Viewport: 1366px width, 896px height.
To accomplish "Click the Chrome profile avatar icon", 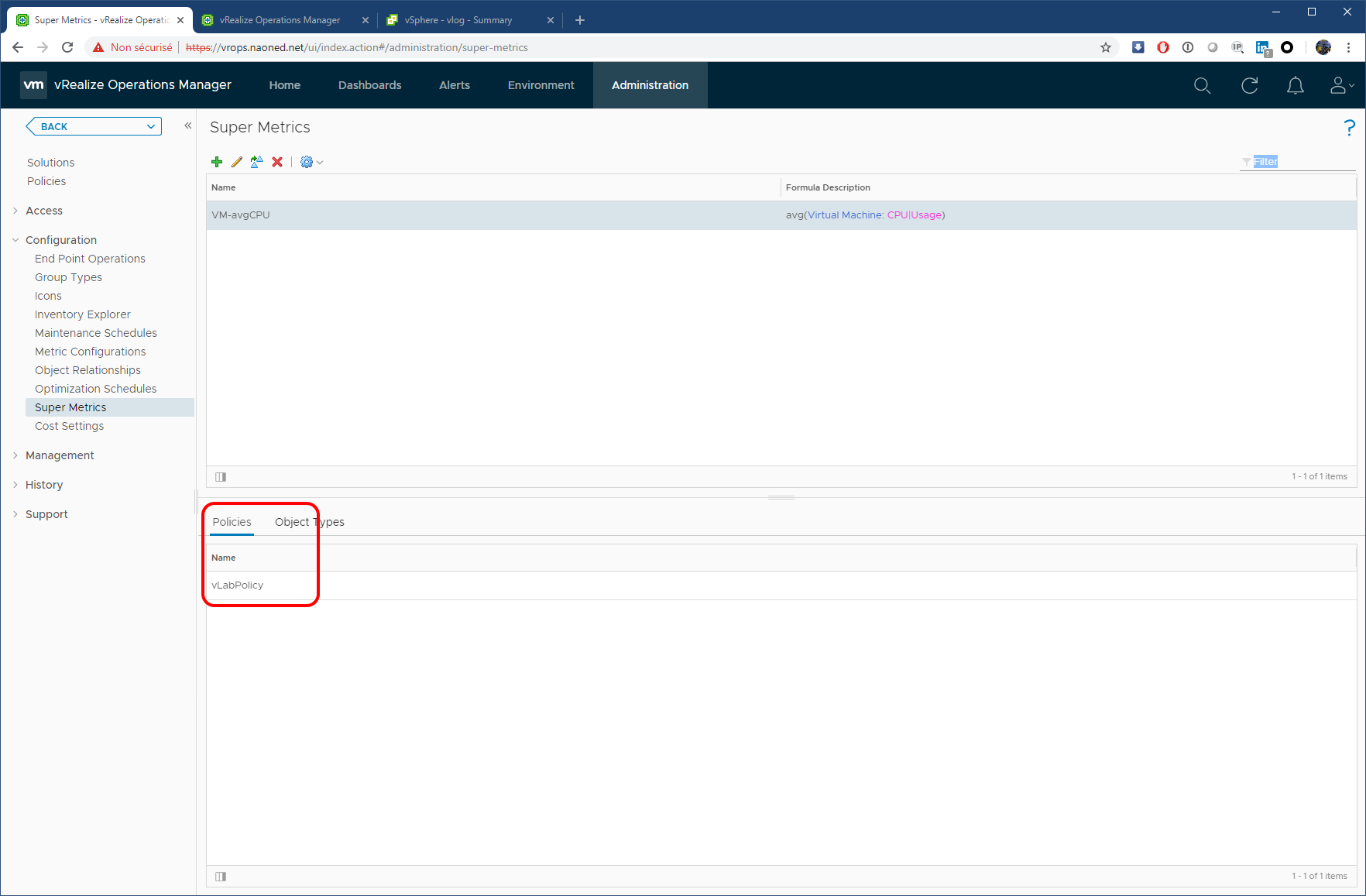I will coord(1323,47).
